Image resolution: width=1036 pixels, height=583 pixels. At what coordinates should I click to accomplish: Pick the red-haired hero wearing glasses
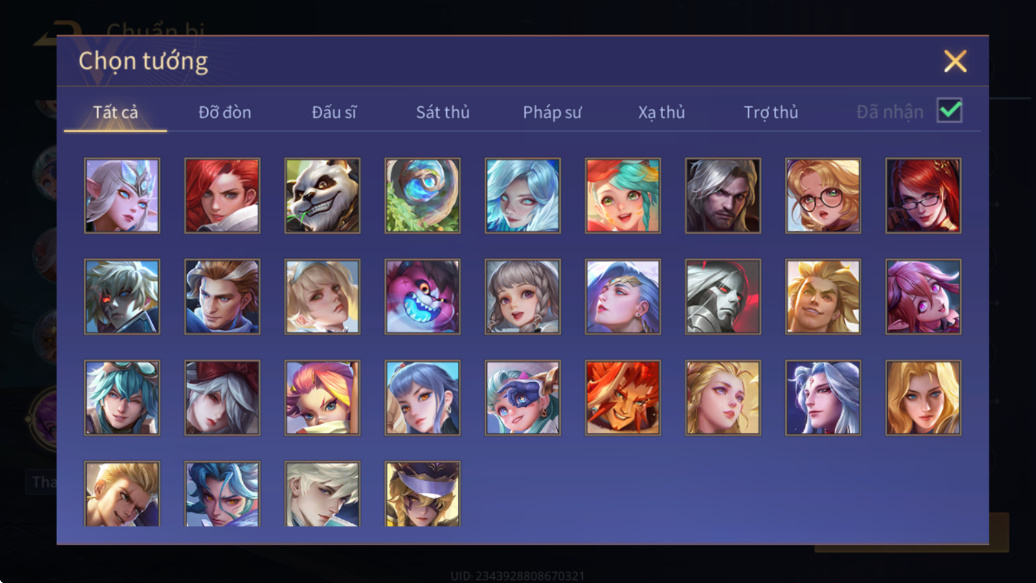923,196
